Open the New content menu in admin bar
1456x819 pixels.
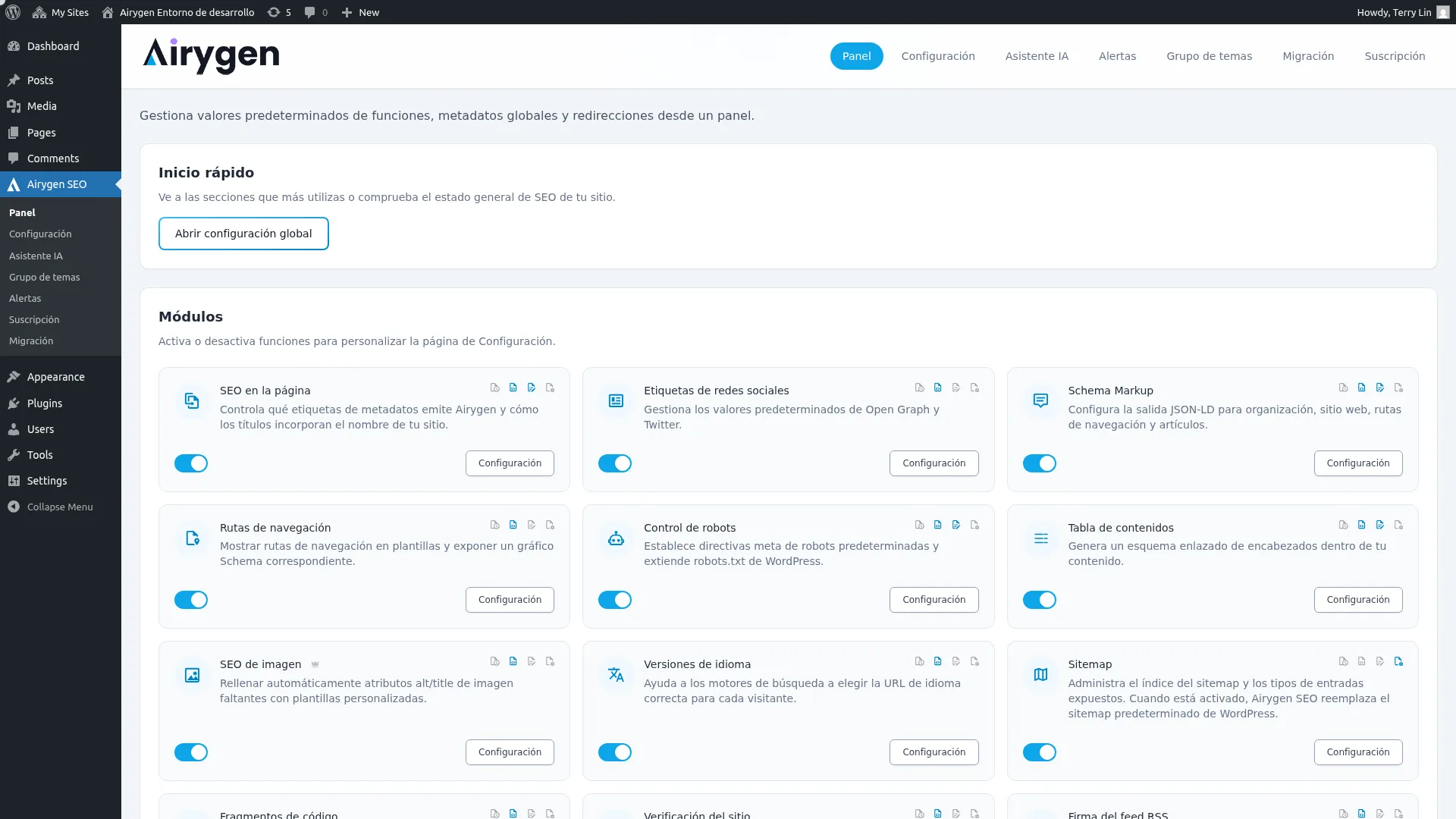[x=360, y=12]
